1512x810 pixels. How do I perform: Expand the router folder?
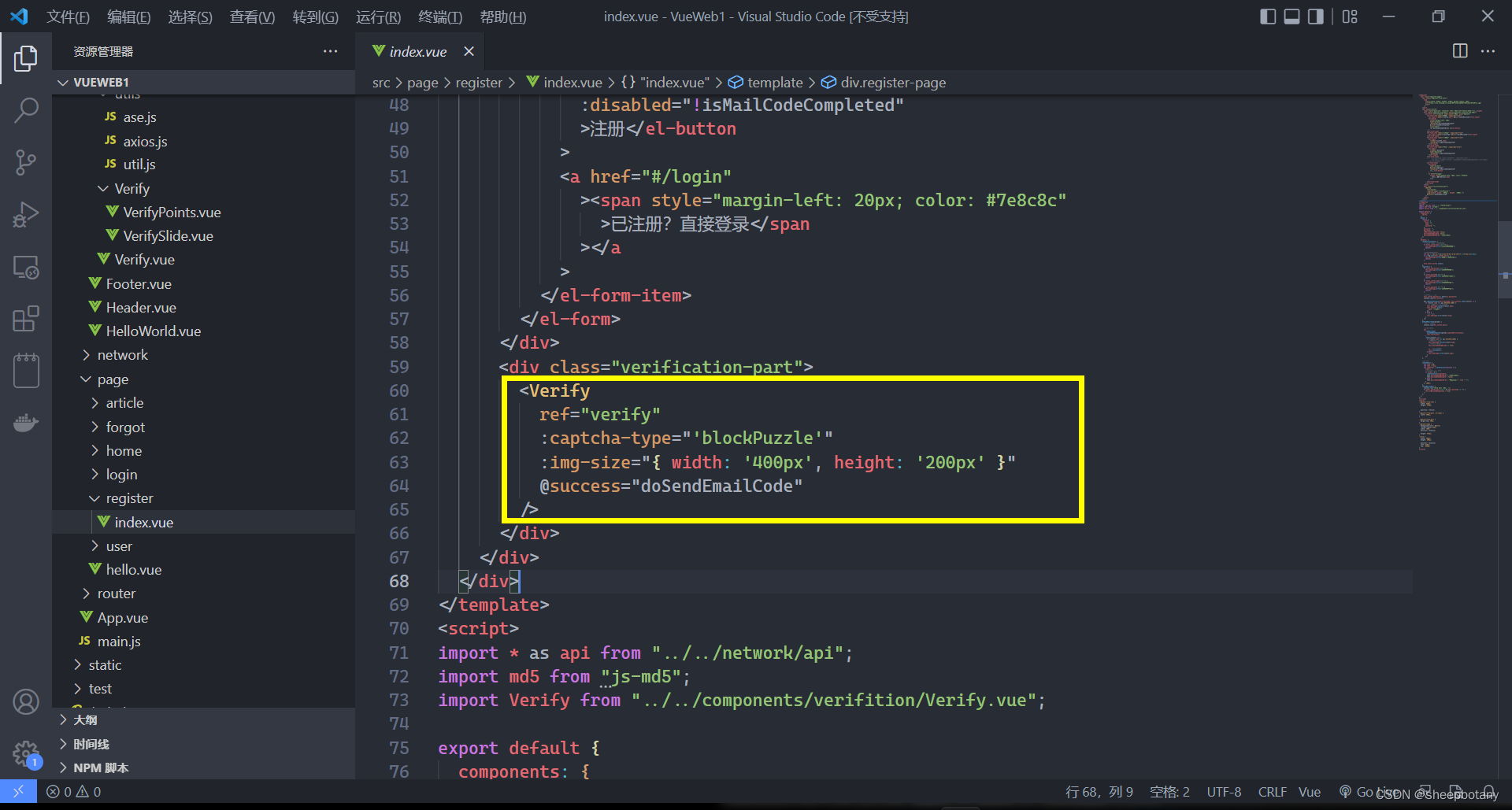(x=117, y=593)
